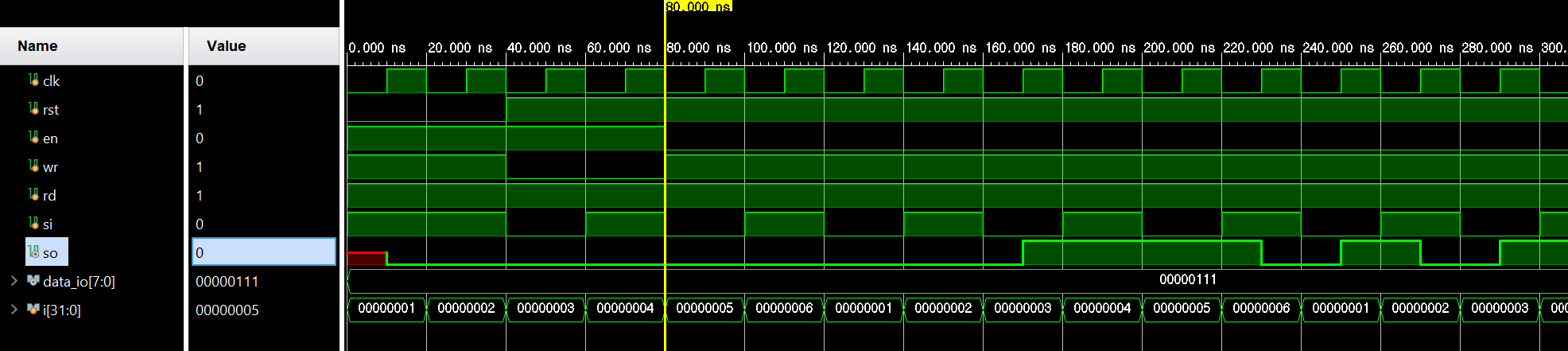Select the si signal icon
This screenshot has height=351, width=1568.
tap(33, 223)
